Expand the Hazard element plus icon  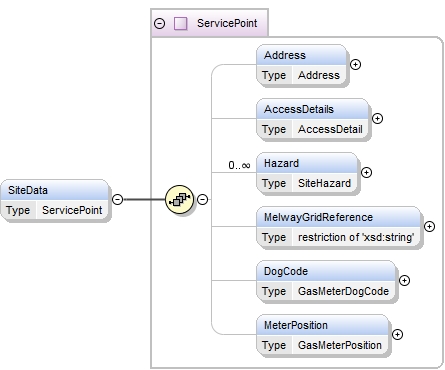click(x=366, y=172)
